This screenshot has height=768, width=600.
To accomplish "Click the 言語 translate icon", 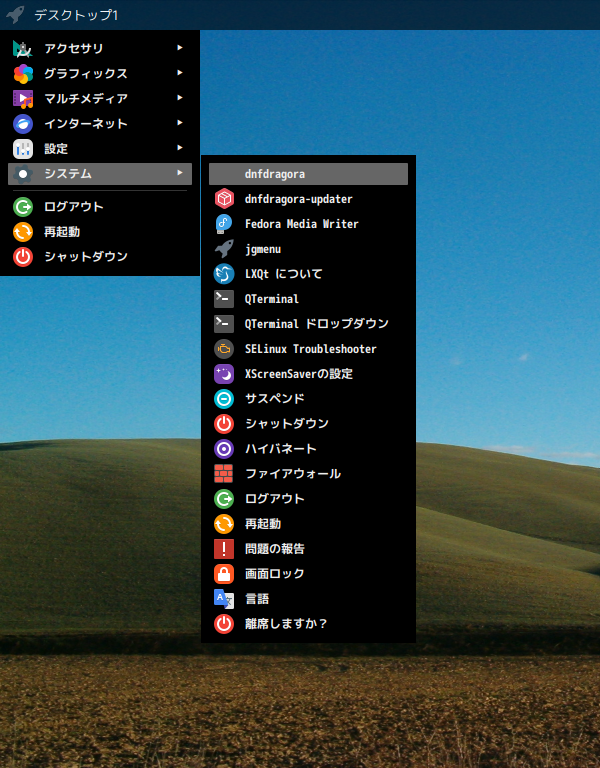I will pos(224,599).
